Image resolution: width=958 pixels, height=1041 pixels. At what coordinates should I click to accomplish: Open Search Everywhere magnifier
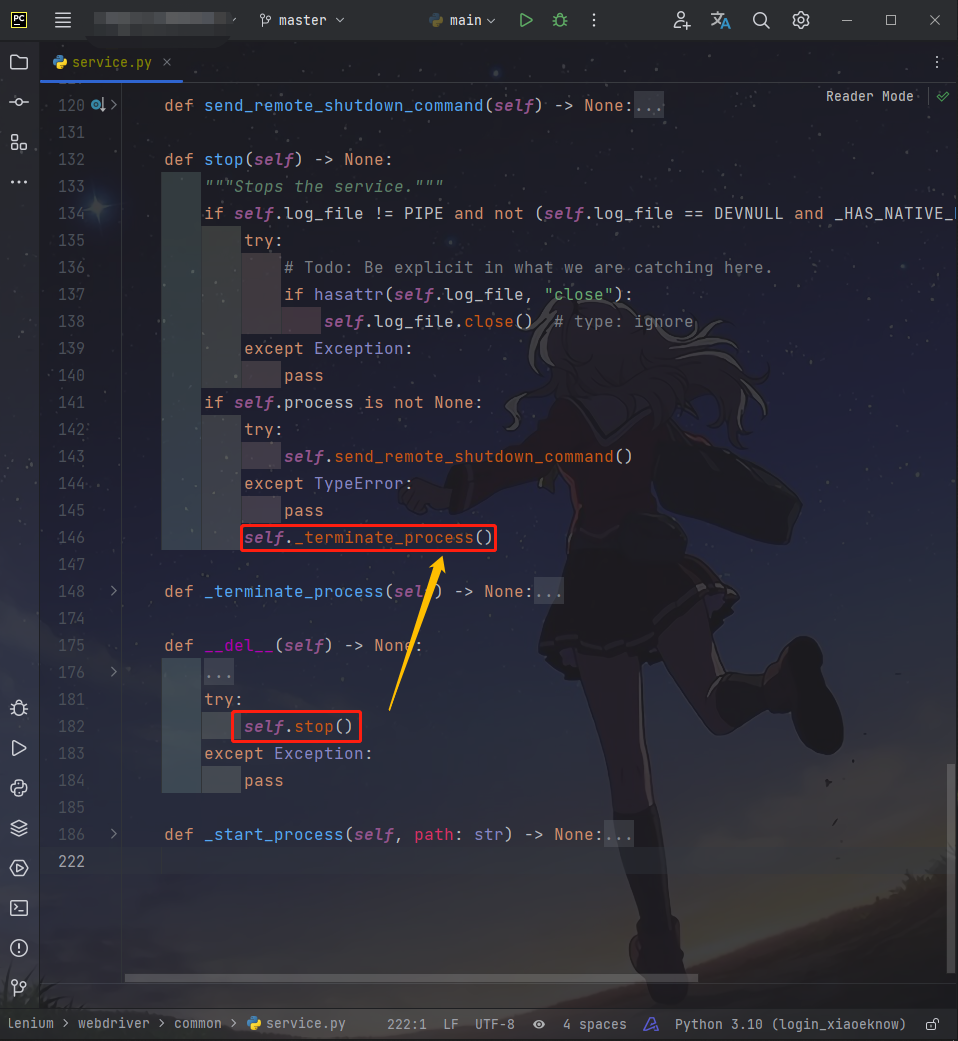[761, 20]
